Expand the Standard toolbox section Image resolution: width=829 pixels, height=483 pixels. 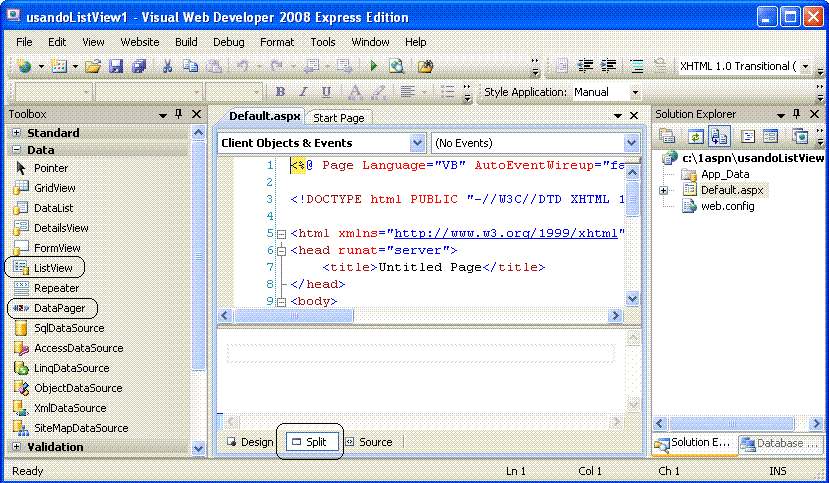pyautogui.click(x=16, y=133)
